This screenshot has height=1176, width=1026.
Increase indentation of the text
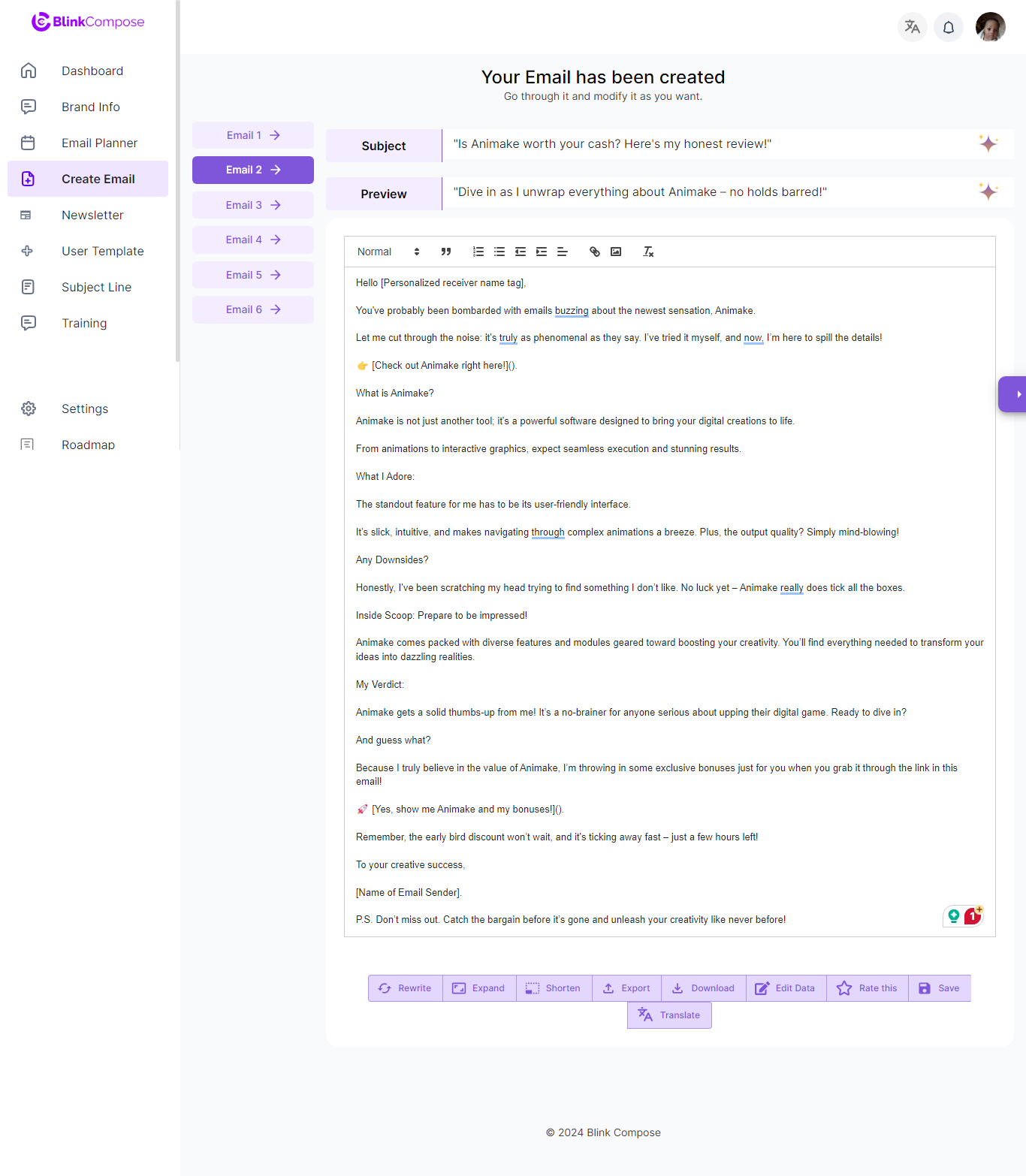click(x=542, y=252)
